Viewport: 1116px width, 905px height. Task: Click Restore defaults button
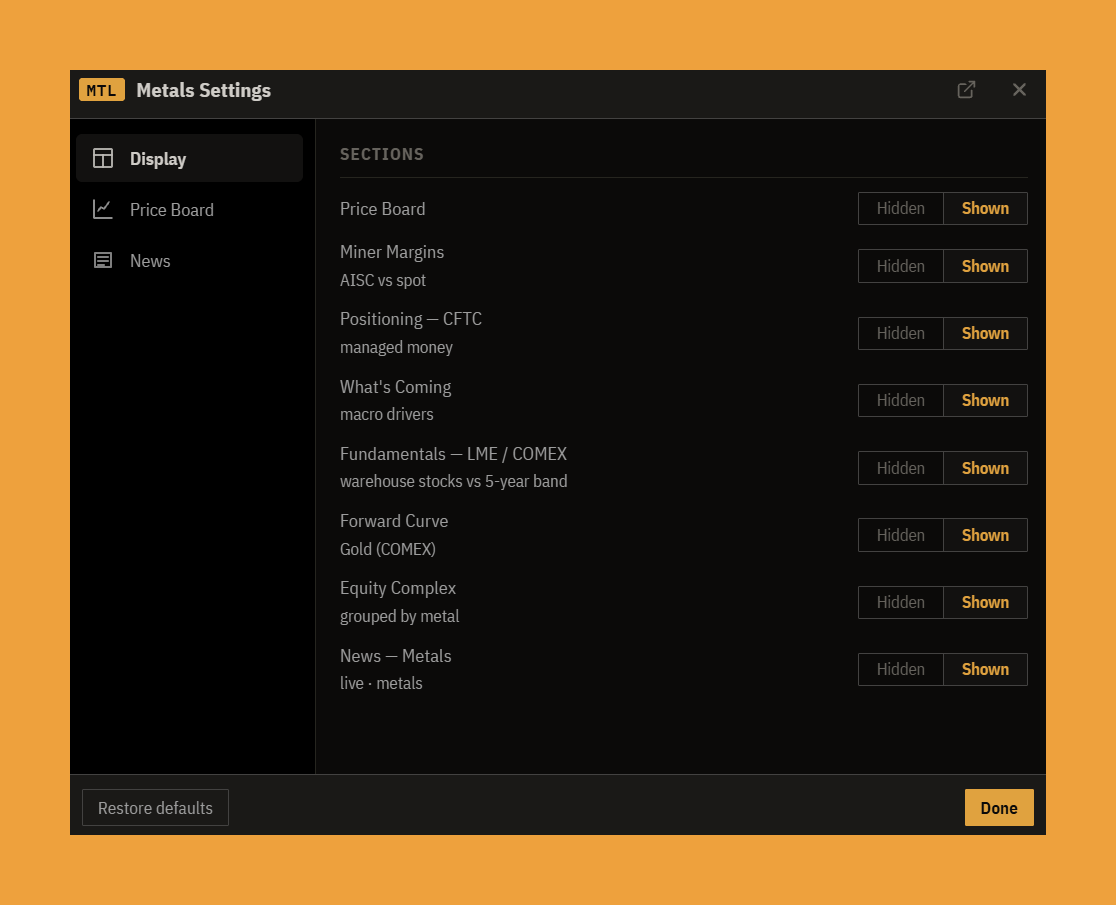(155, 808)
